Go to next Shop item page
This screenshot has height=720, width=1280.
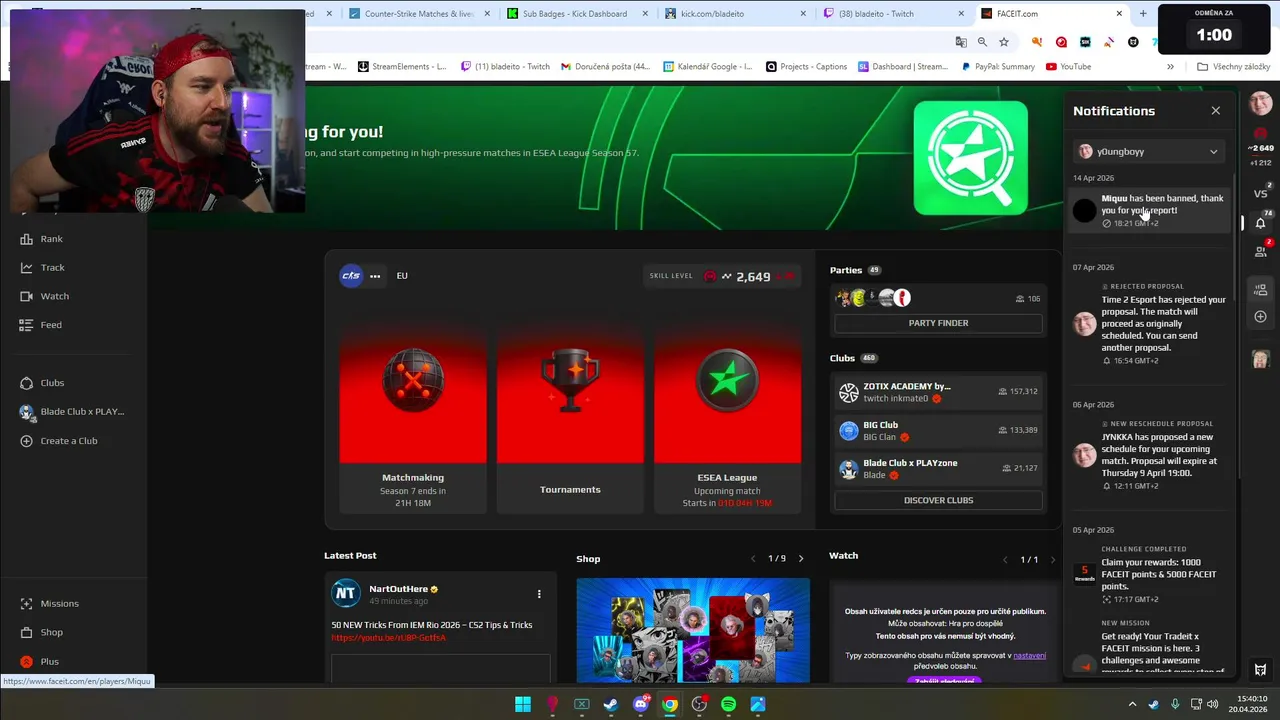click(x=800, y=559)
